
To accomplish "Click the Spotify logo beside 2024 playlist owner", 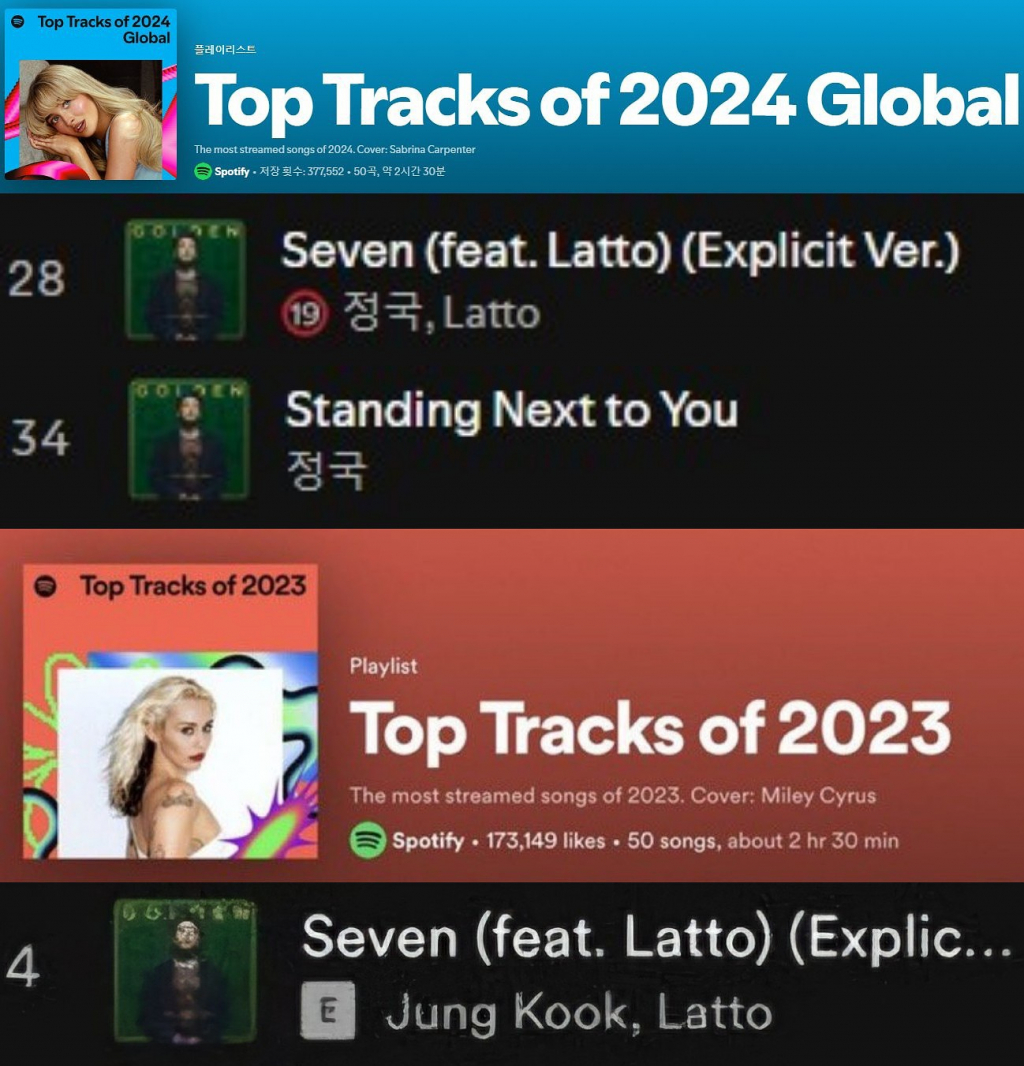I will tap(203, 171).
